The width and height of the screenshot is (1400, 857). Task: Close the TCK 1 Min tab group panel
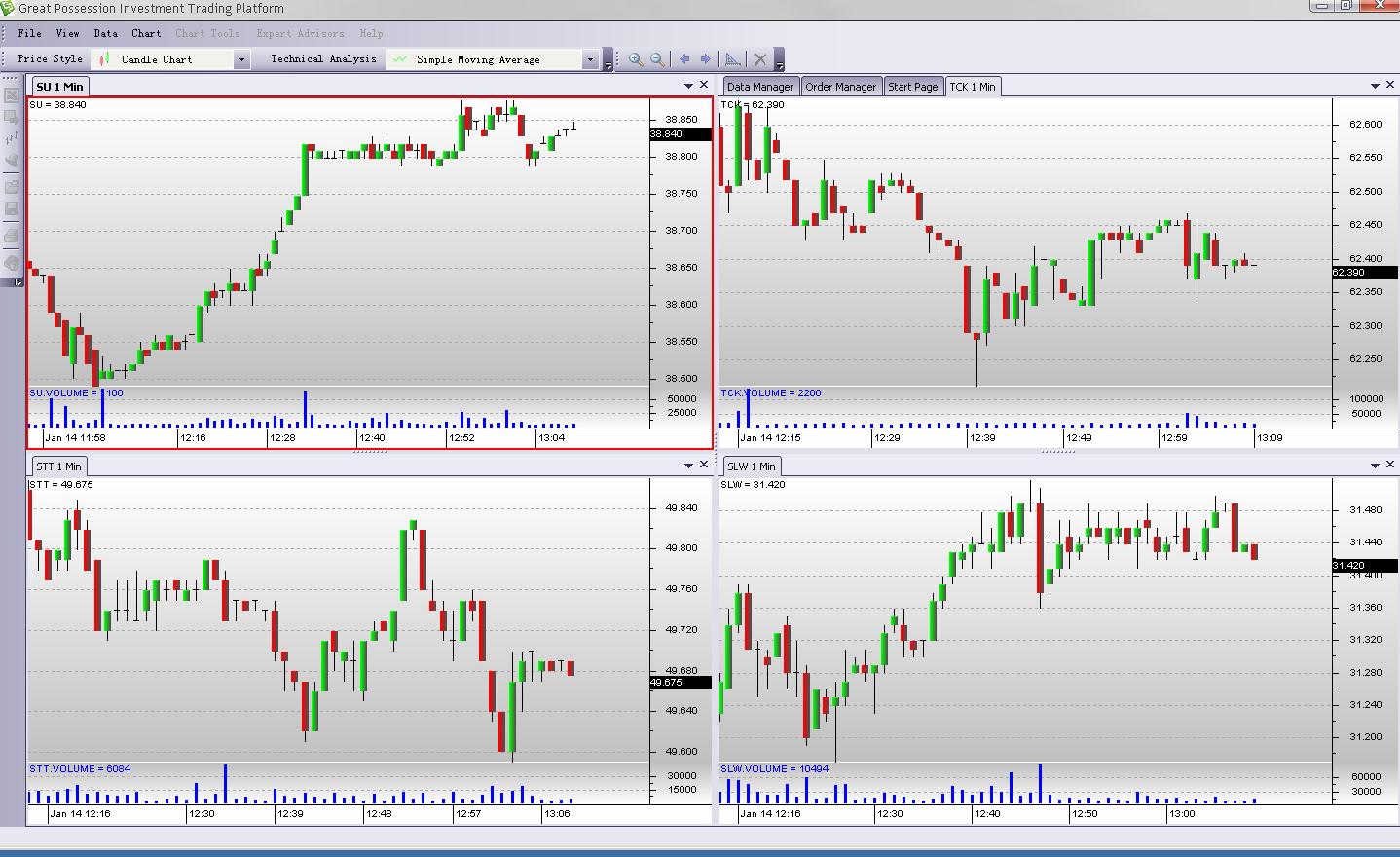pyautogui.click(x=1389, y=85)
